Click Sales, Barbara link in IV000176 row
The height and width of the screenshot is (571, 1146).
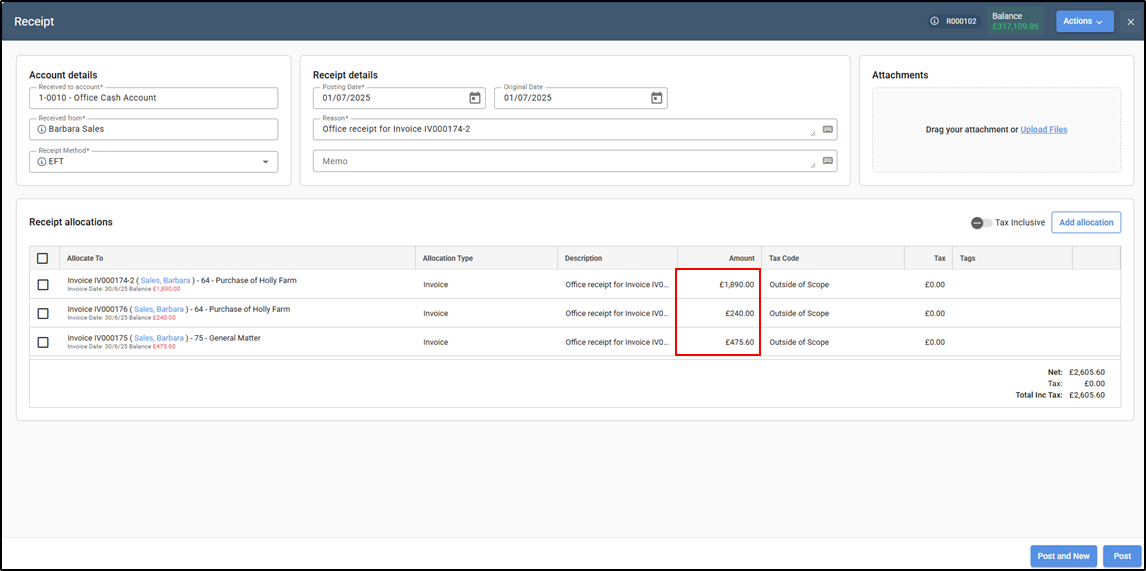point(159,309)
